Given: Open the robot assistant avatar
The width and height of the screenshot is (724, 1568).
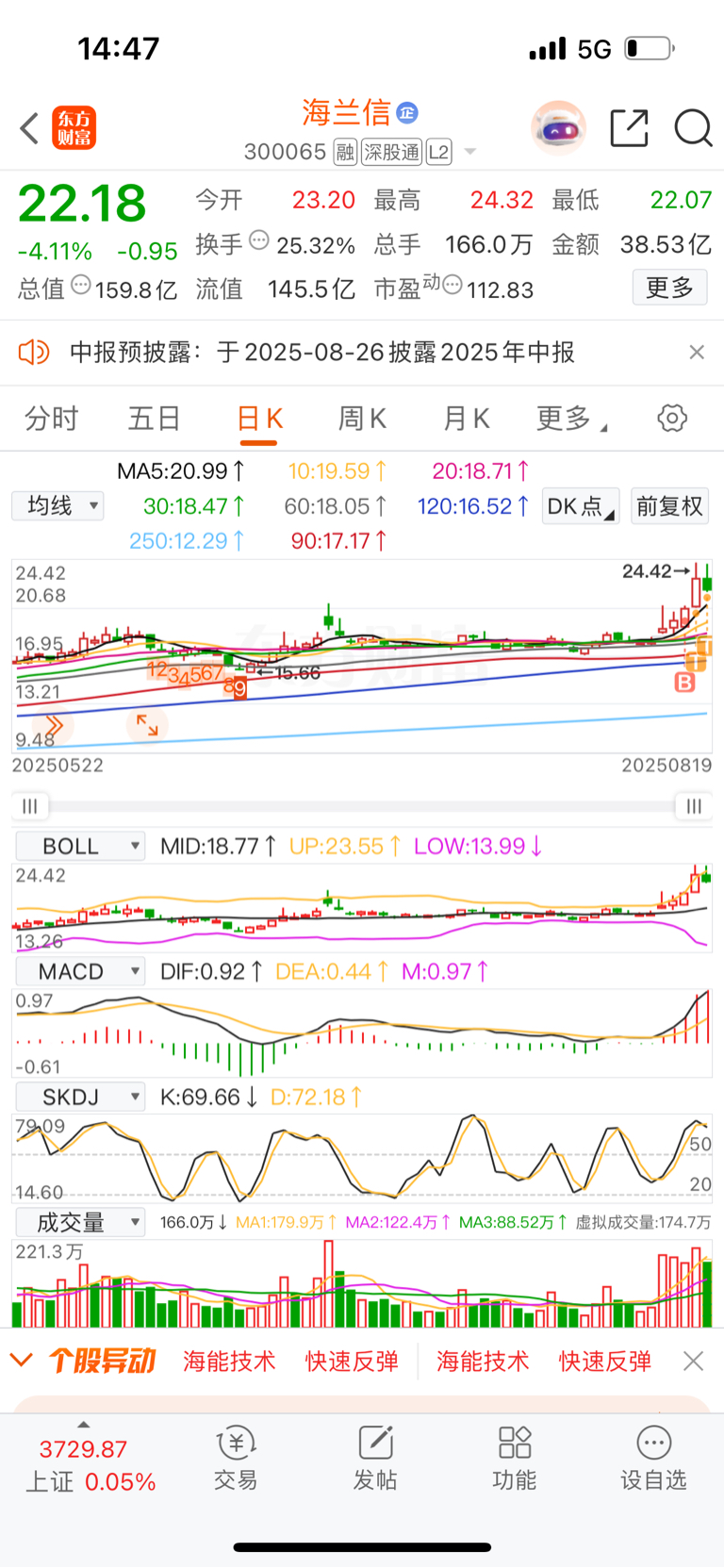Looking at the screenshot, I should pos(558,127).
